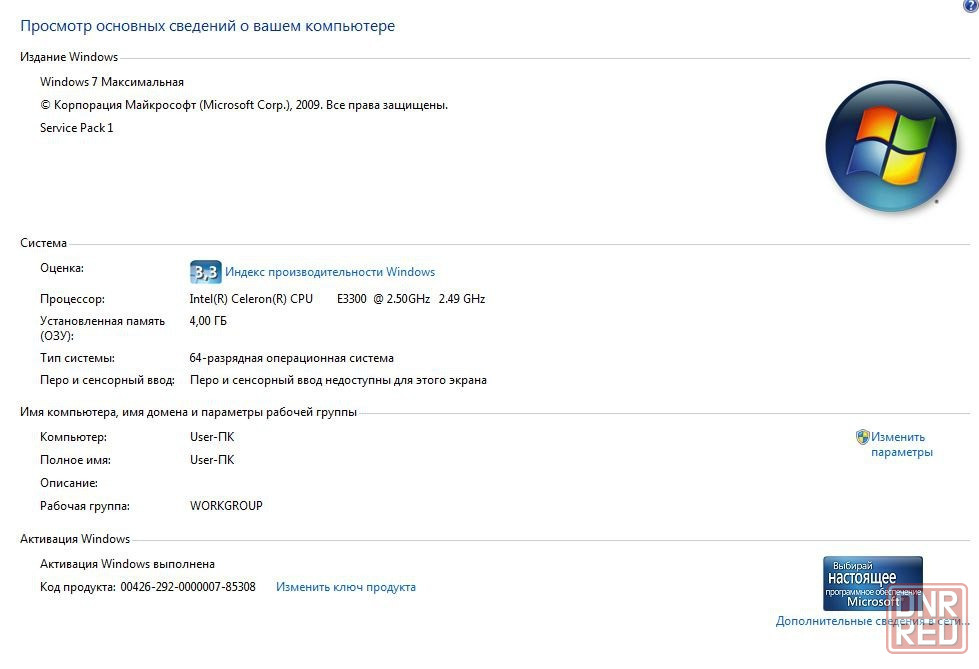
Task: Select the 'Активация Windows выполнена' status text
Action: tap(127, 564)
